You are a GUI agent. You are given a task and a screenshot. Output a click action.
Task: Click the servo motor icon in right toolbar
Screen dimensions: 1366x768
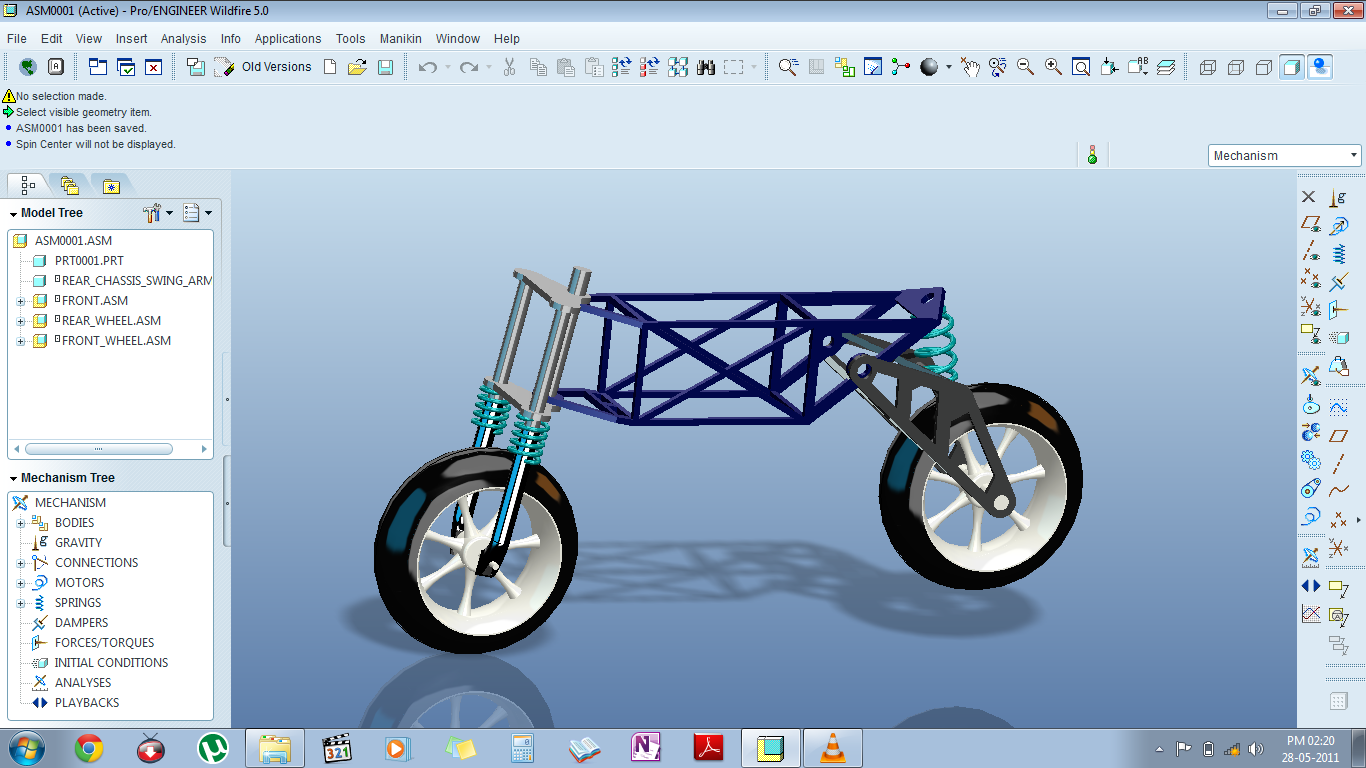1338,226
